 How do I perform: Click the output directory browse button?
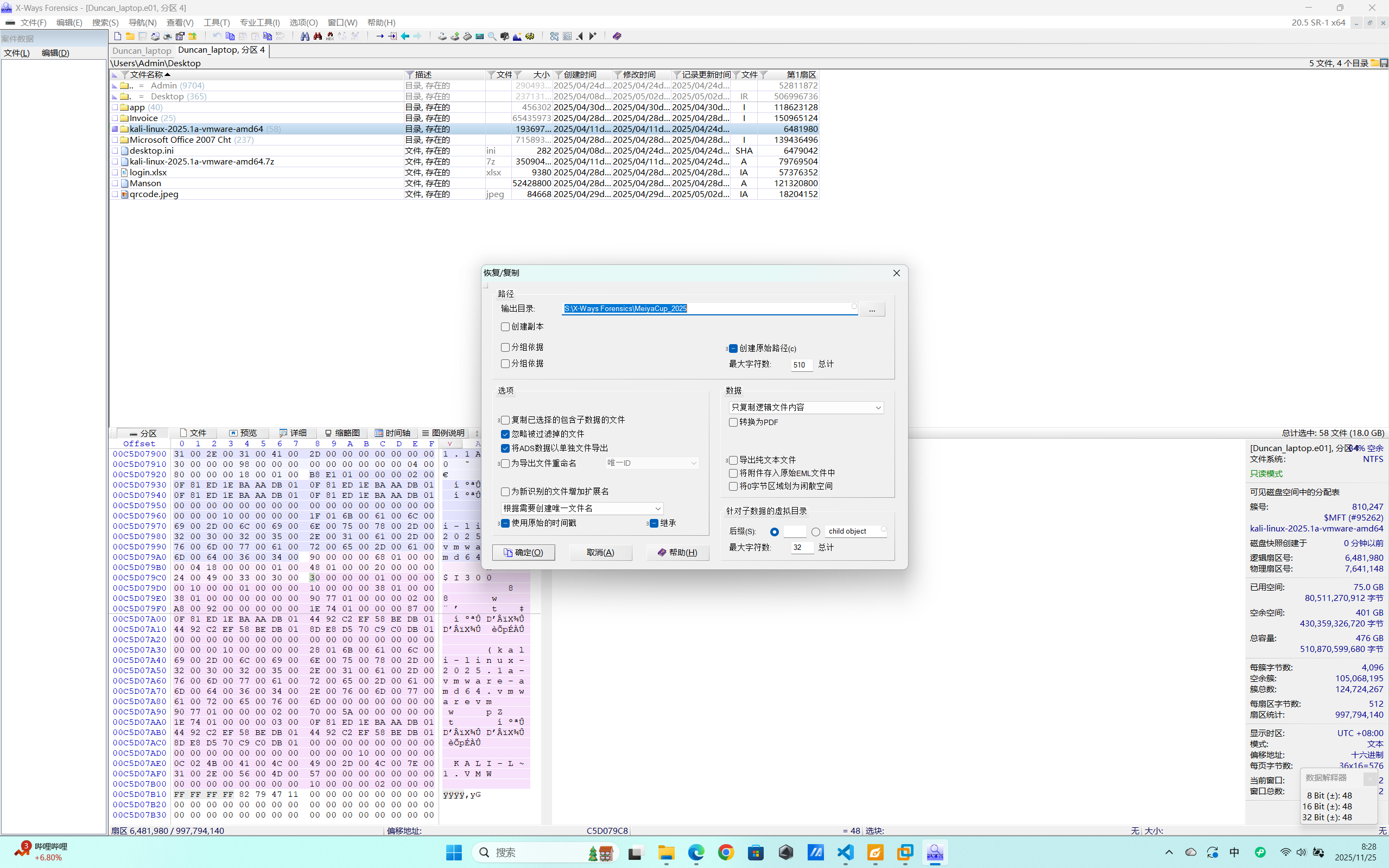pos(872,309)
